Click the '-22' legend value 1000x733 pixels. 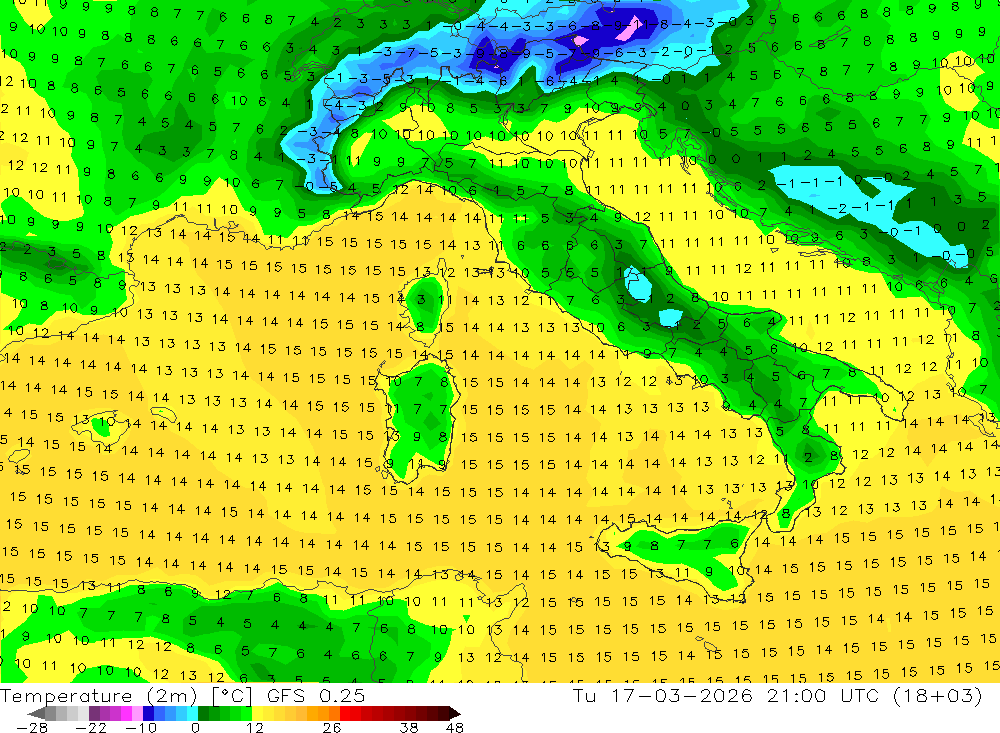pos(91,728)
